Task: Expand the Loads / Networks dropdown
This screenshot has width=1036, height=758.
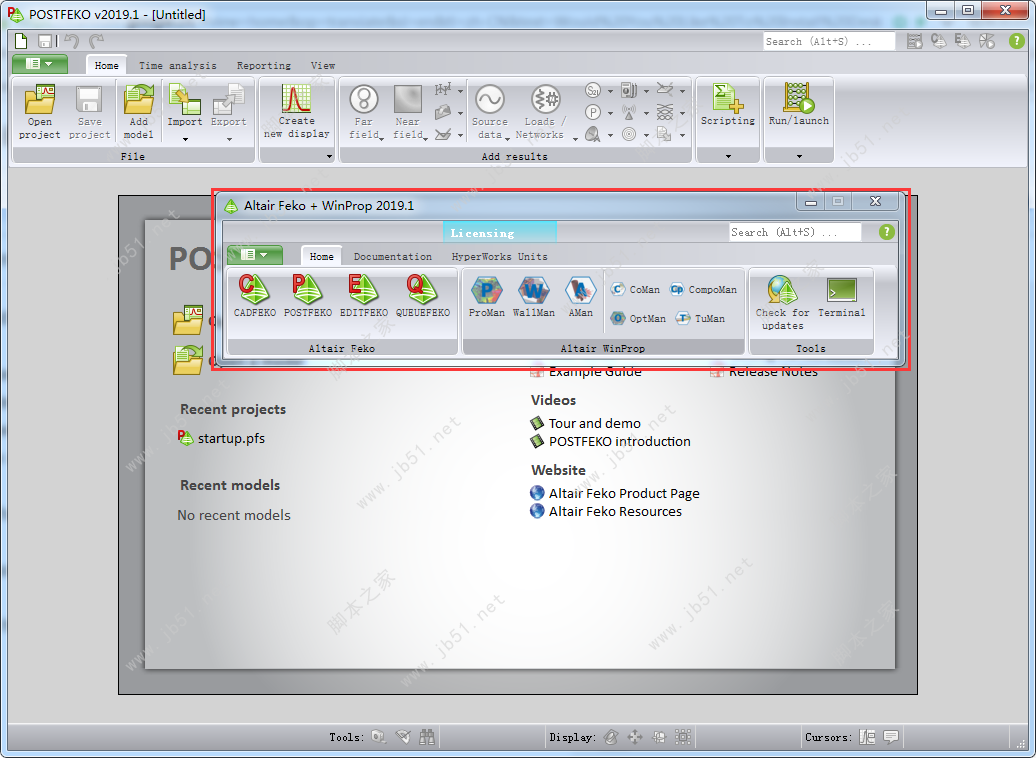Action: click(575, 139)
